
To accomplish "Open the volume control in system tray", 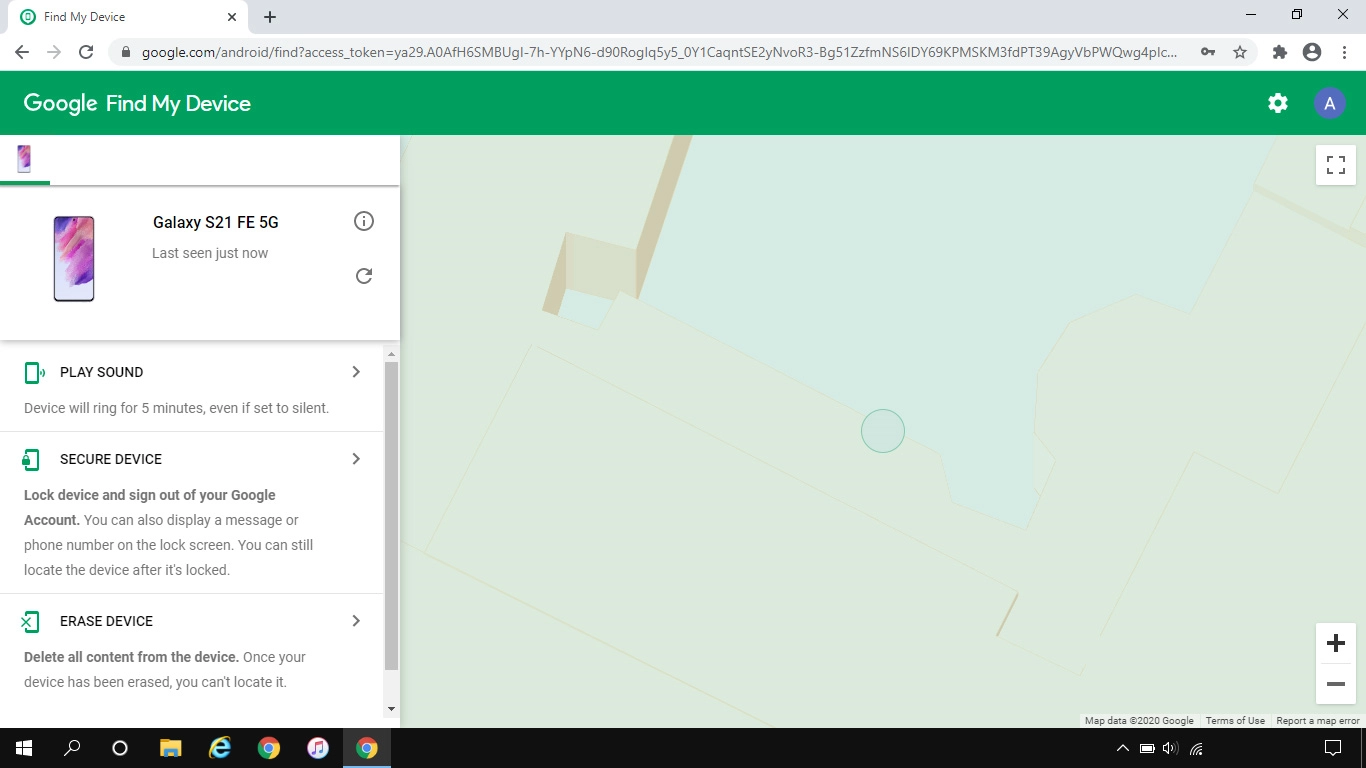I will [x=1171, y=748].
